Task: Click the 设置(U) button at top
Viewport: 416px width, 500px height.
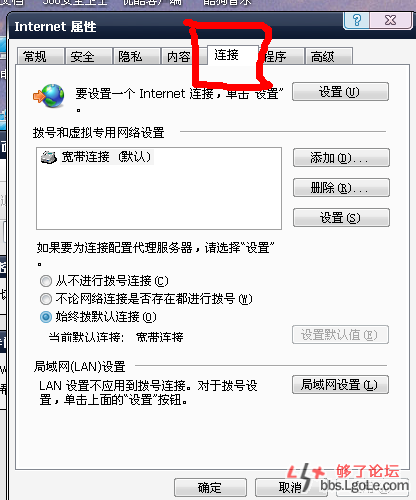Action: (340, 92)
